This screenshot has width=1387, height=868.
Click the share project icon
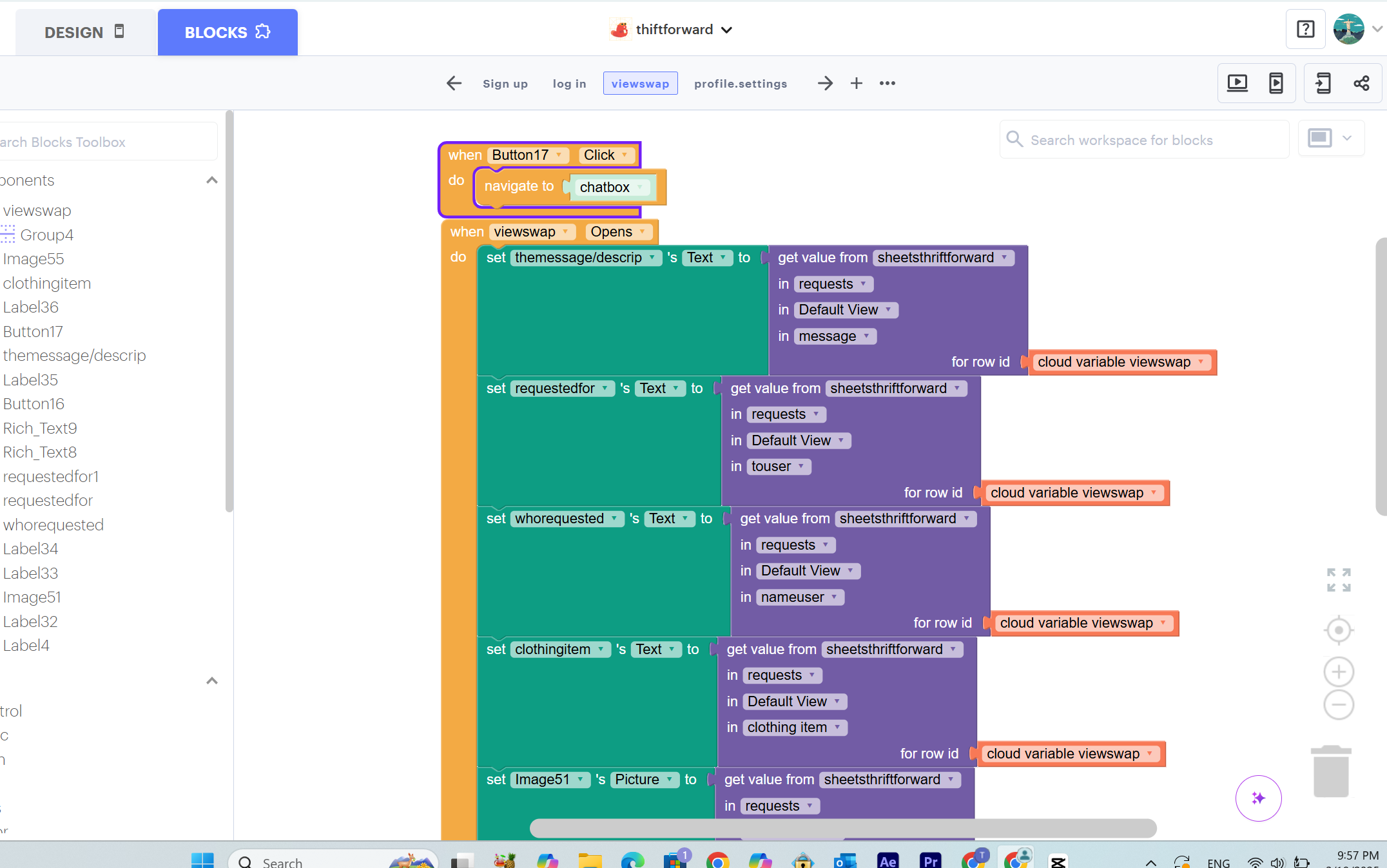(x=1361, y=83)
